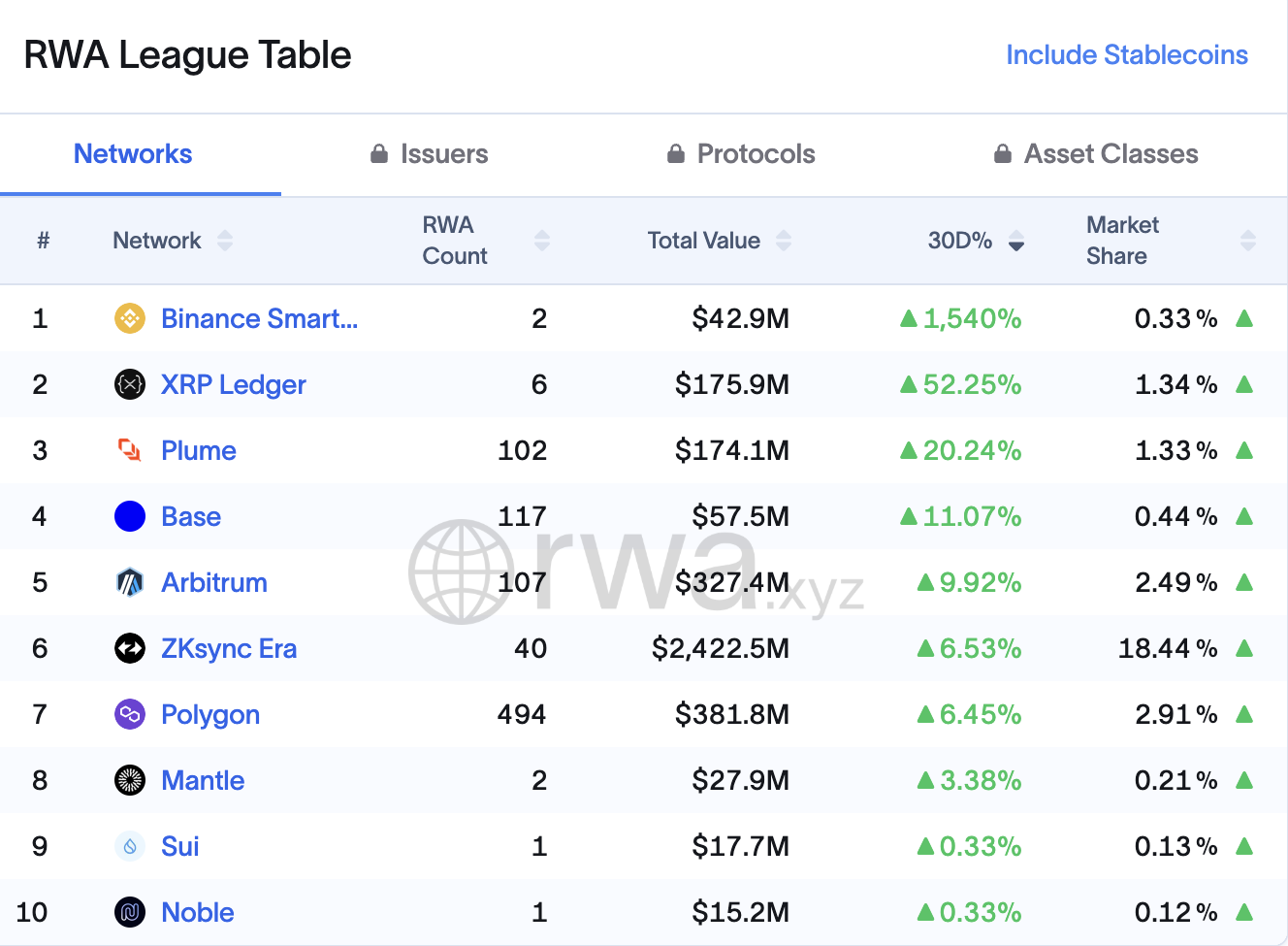Click the ZKsync Era logo icon
The width and height of the screenshot is (1288, 946).
tap(130, 648)
